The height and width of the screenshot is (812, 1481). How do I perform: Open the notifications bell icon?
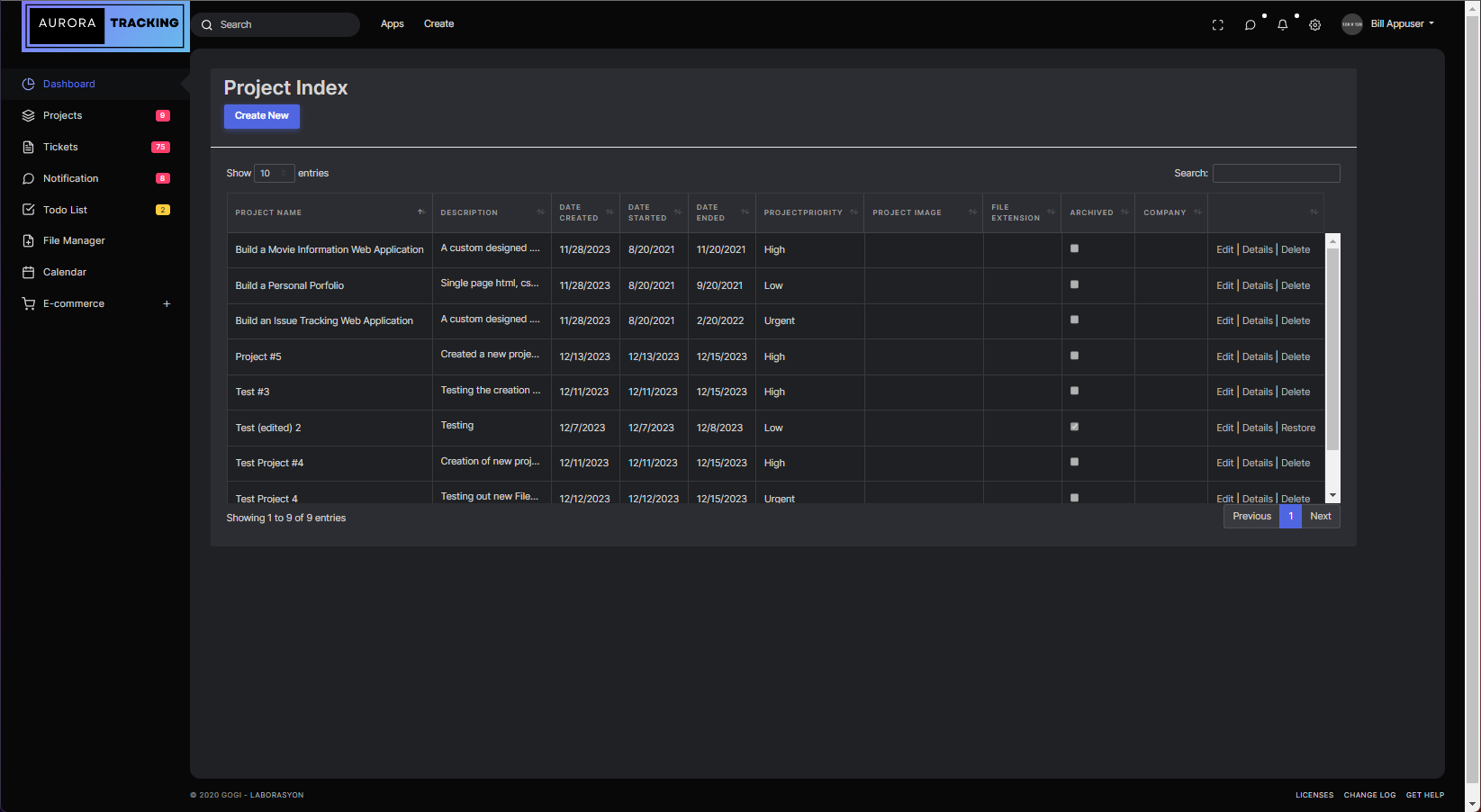tap(1282, 25)
